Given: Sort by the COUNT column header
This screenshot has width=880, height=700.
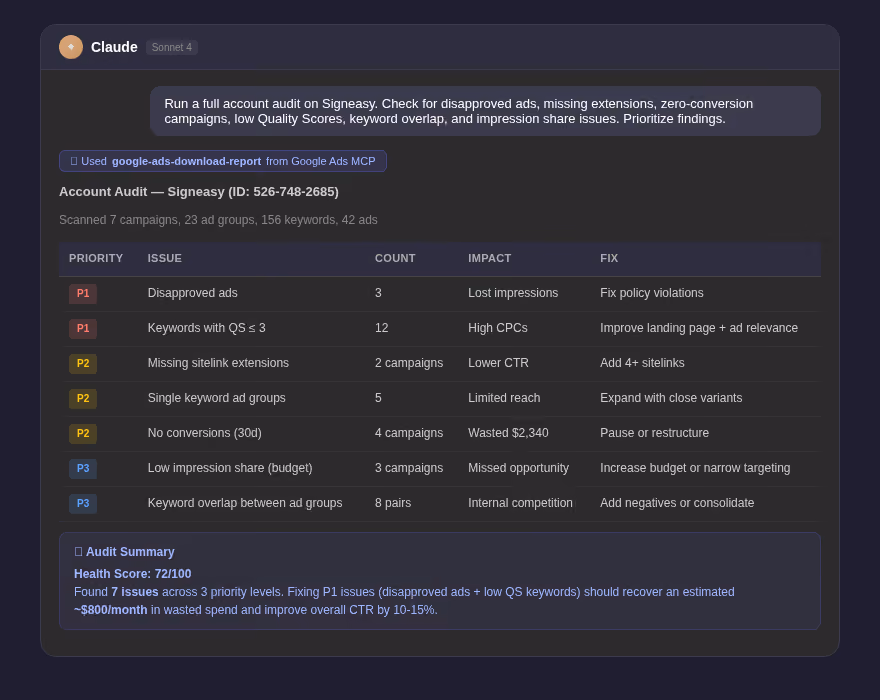Looking at the screenshot, I should pyautogui.click(x=395, y=258).
